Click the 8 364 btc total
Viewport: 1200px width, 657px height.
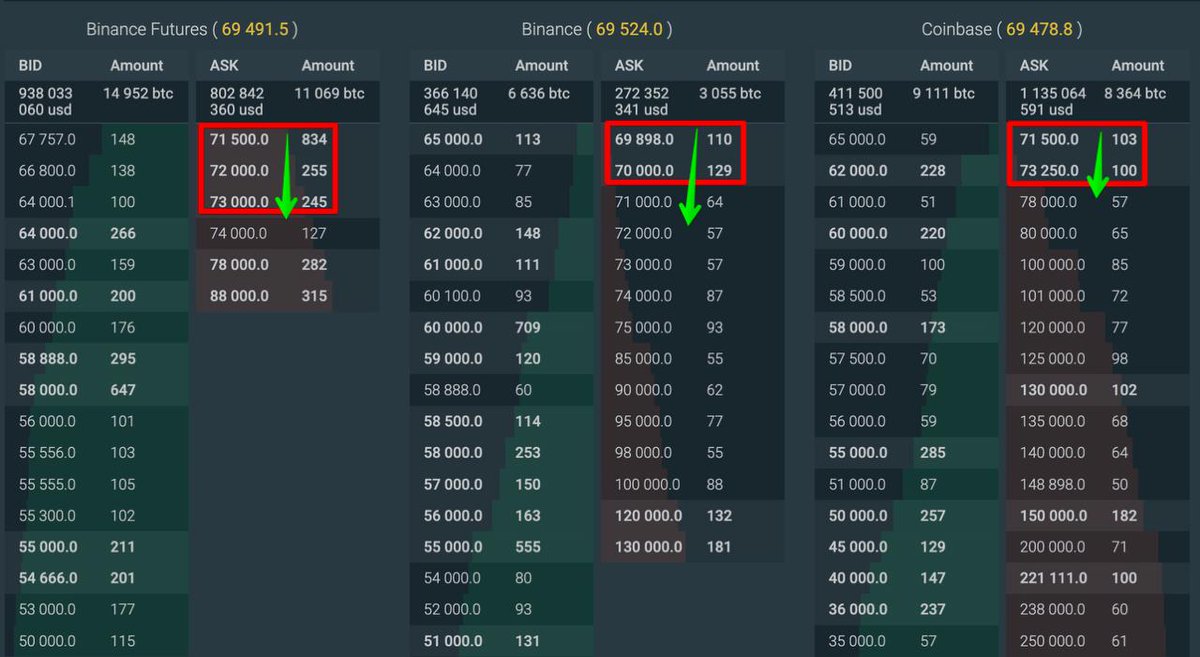(1135, 93)
